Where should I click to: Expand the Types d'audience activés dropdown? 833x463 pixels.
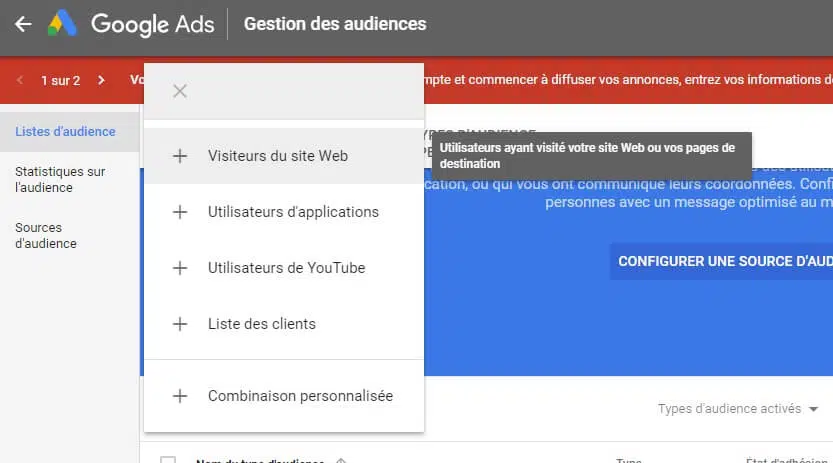click(738, 409)
